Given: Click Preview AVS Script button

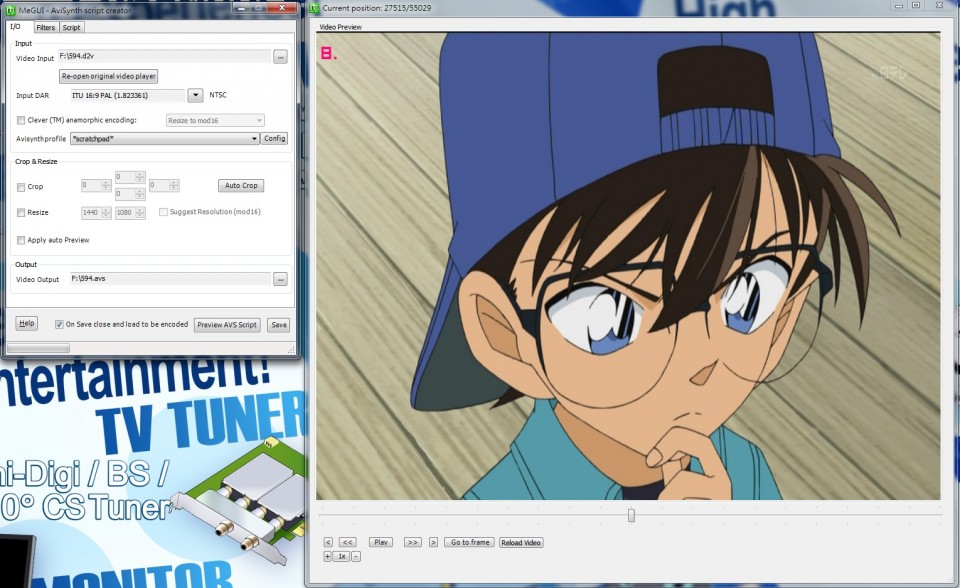Looking at the screenshot, I should (227, 325).
